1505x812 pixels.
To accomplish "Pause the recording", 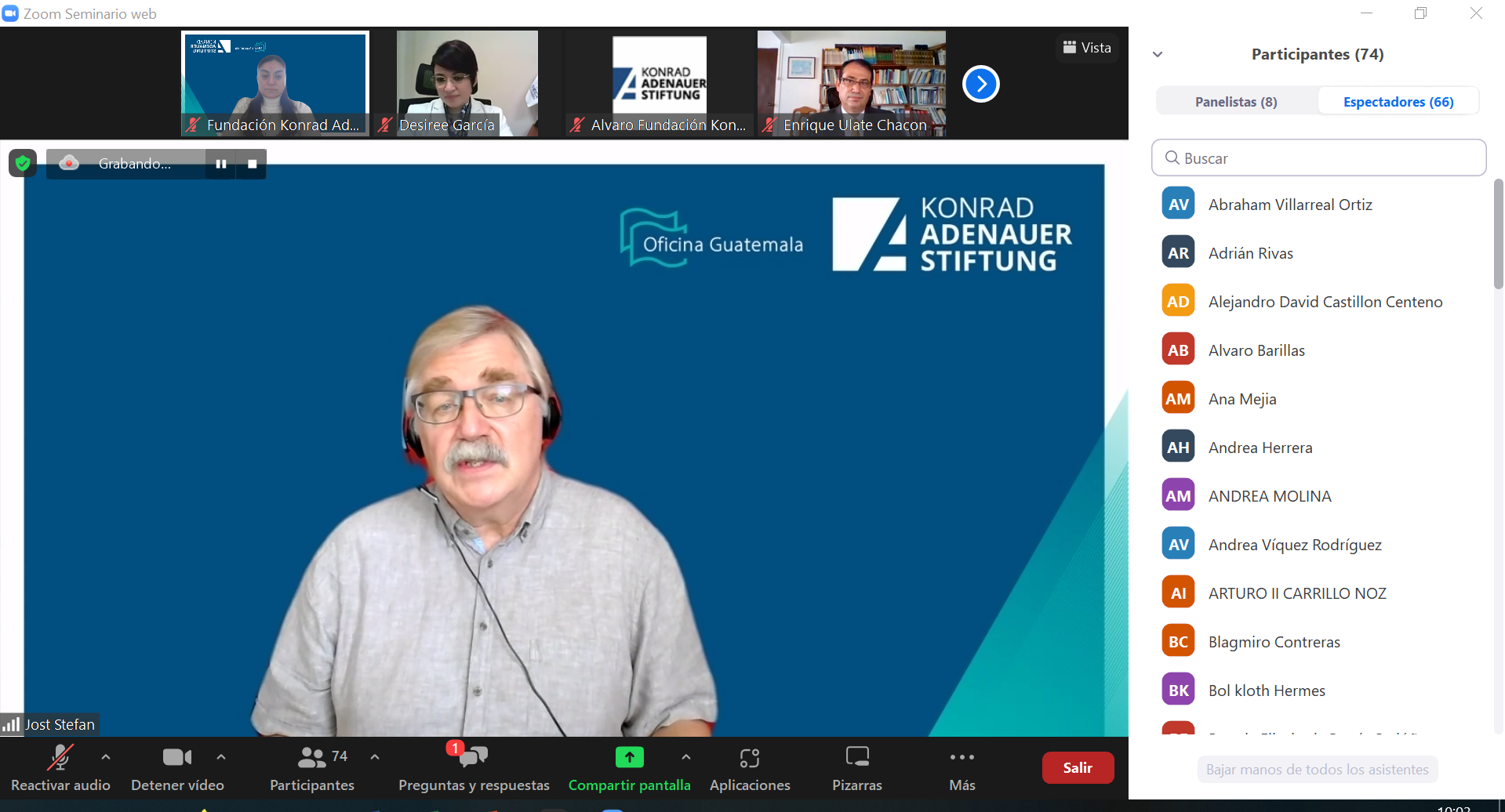I will [221, 164].
